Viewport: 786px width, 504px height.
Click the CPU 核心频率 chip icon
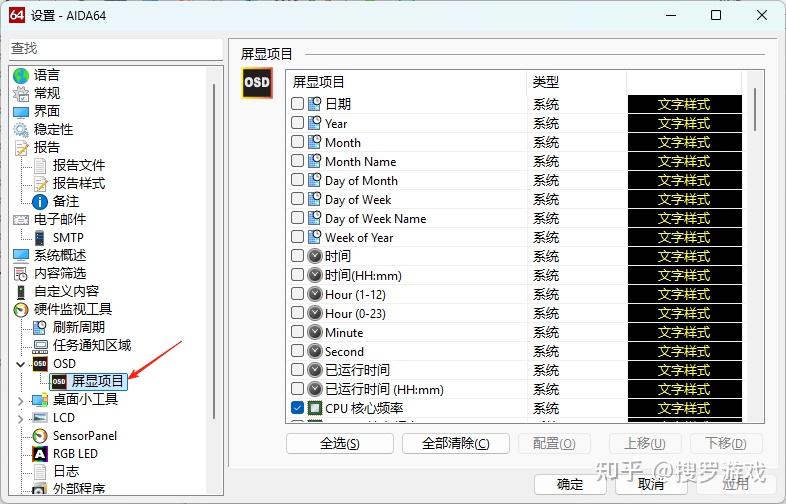click(315, 408)
